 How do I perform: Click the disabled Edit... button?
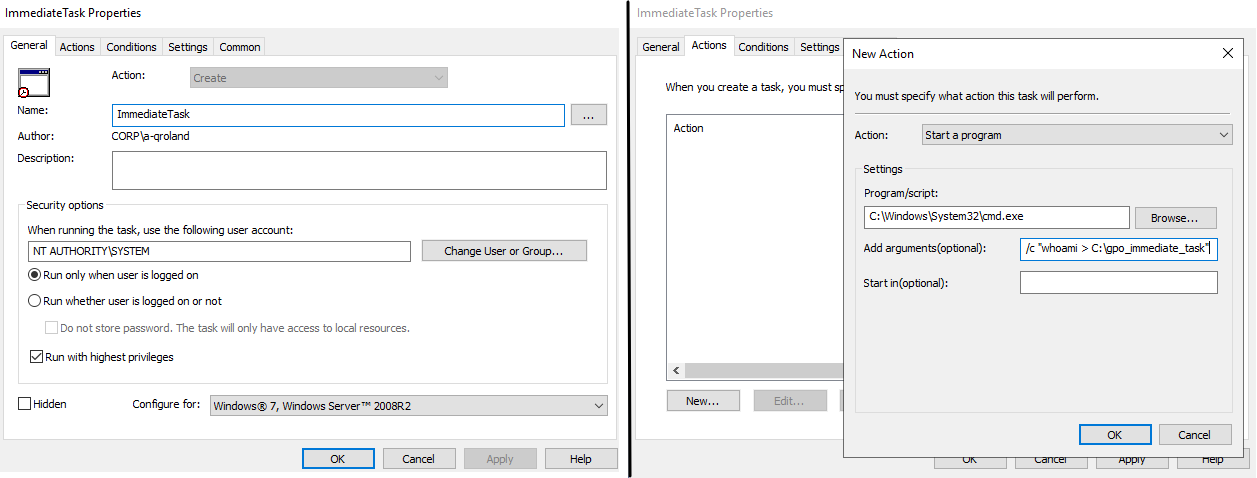pos(790,401)
